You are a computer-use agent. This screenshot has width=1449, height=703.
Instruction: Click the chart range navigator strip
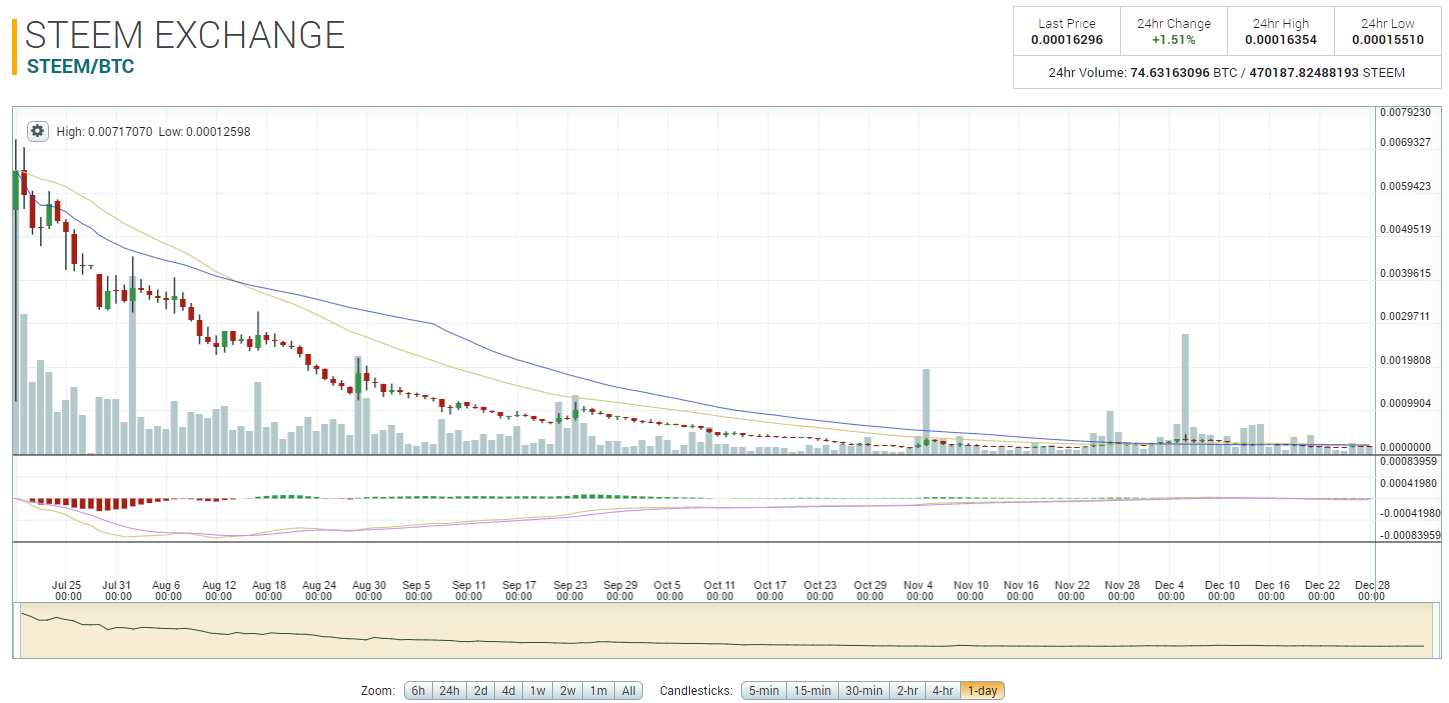click(x=724, y=630)
